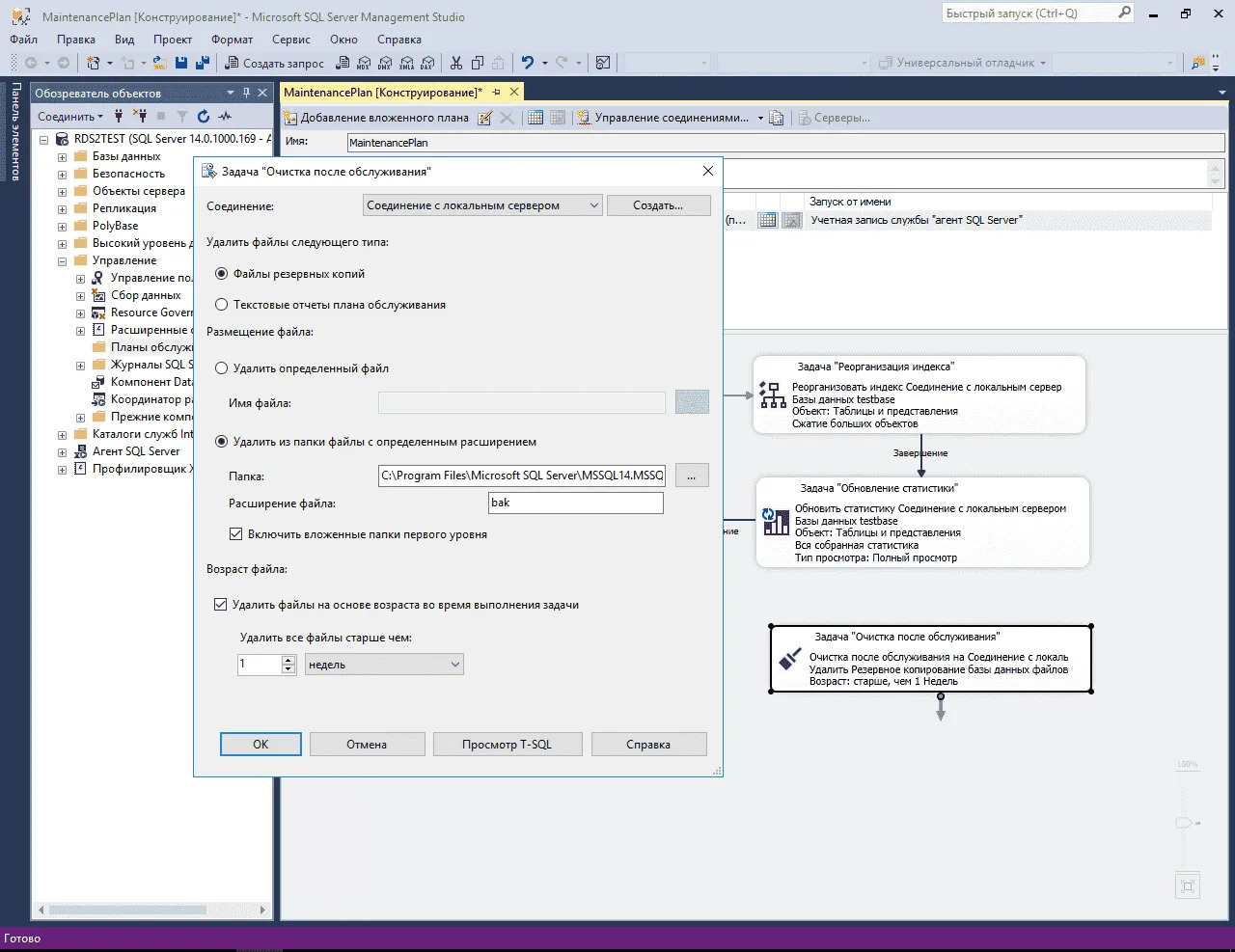This screenshot has height=952, width=1235.
Task: Open subplan schedule calendar icon in toolbar
Action: tap(535, 118)
